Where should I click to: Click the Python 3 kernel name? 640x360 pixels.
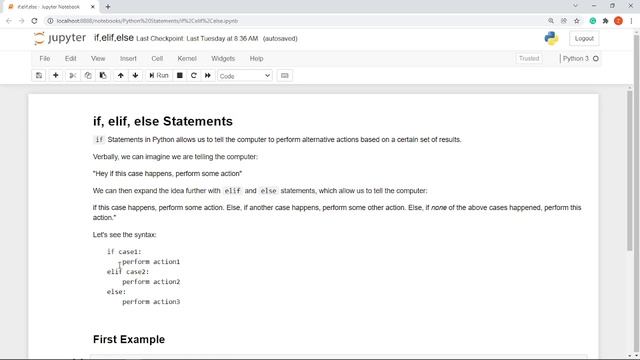[576, 59]
